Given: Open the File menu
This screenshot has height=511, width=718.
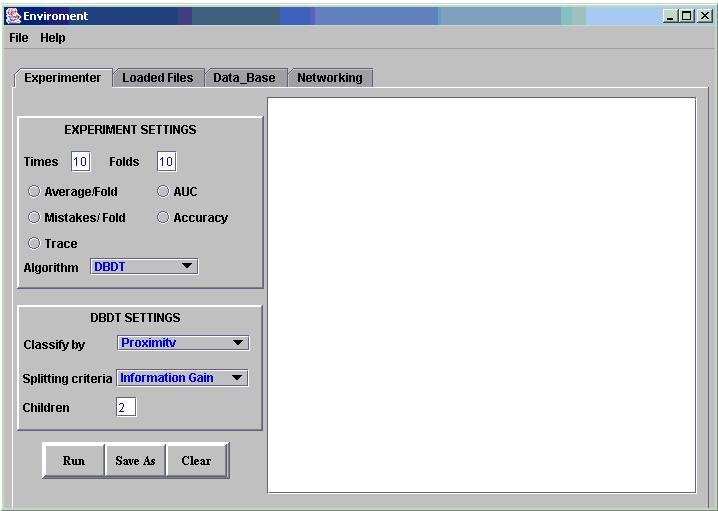Looking at the screenshot, I should click(x=19, y=38).
